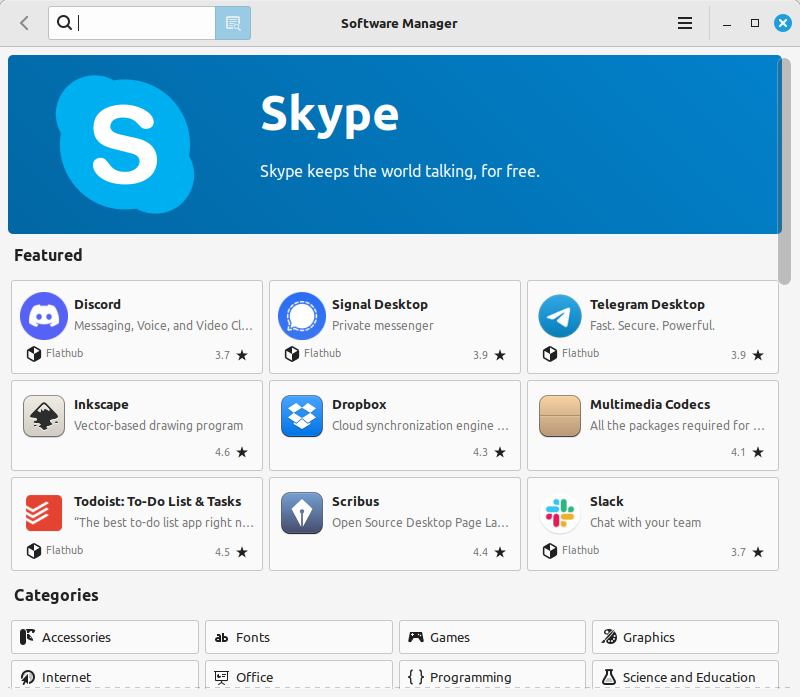Click the Scribus pen nib icon

point(302,513)
